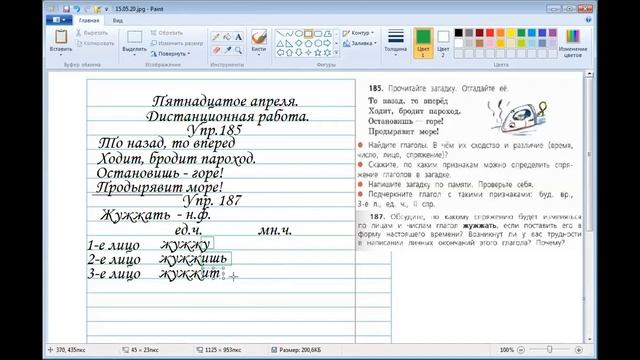The width and height of the screenshot is (640, 360).
Task: Choose the Polygon shape
Action: 327,34
